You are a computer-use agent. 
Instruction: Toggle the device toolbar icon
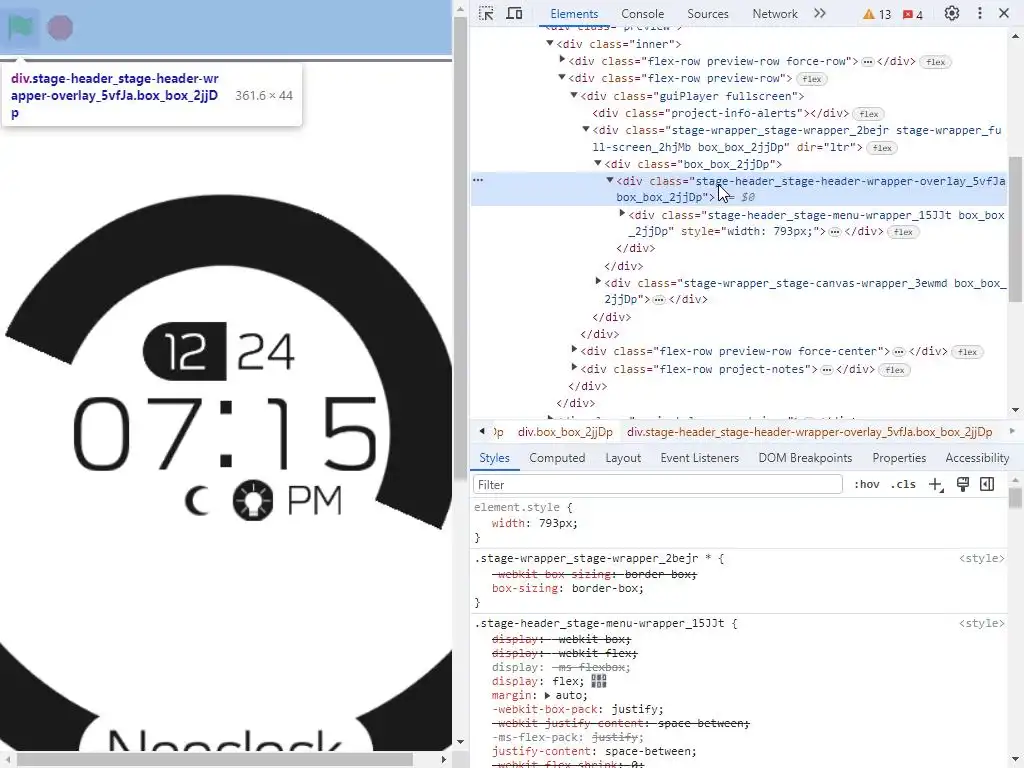pyautogui.click(x=515, y=13)
